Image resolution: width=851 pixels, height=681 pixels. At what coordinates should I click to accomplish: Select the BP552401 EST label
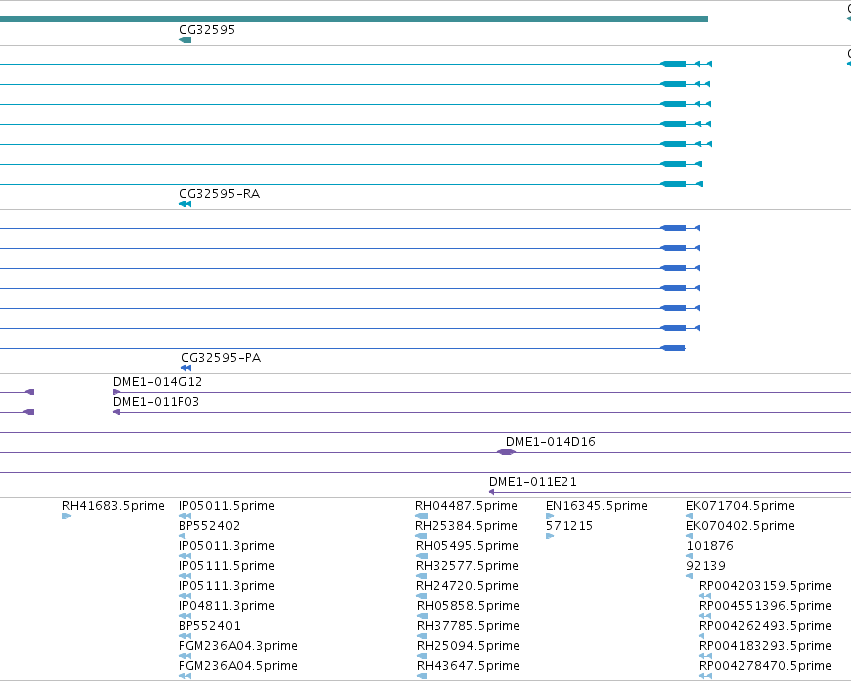[209, 626]
